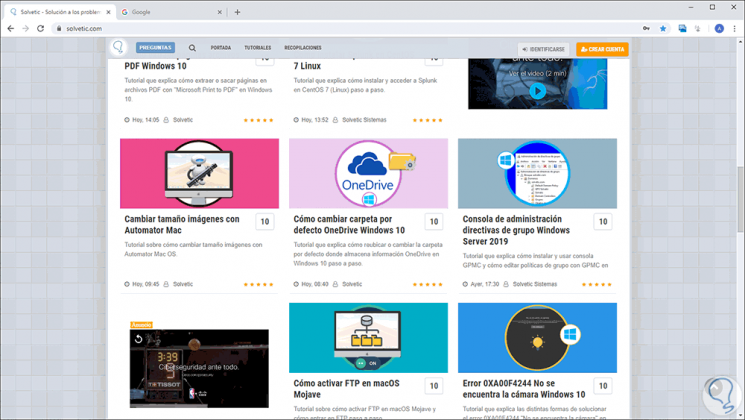The image size is (745, 420).
Task: Click the score 10 badge on Automator card
Action: click(265, 221)
